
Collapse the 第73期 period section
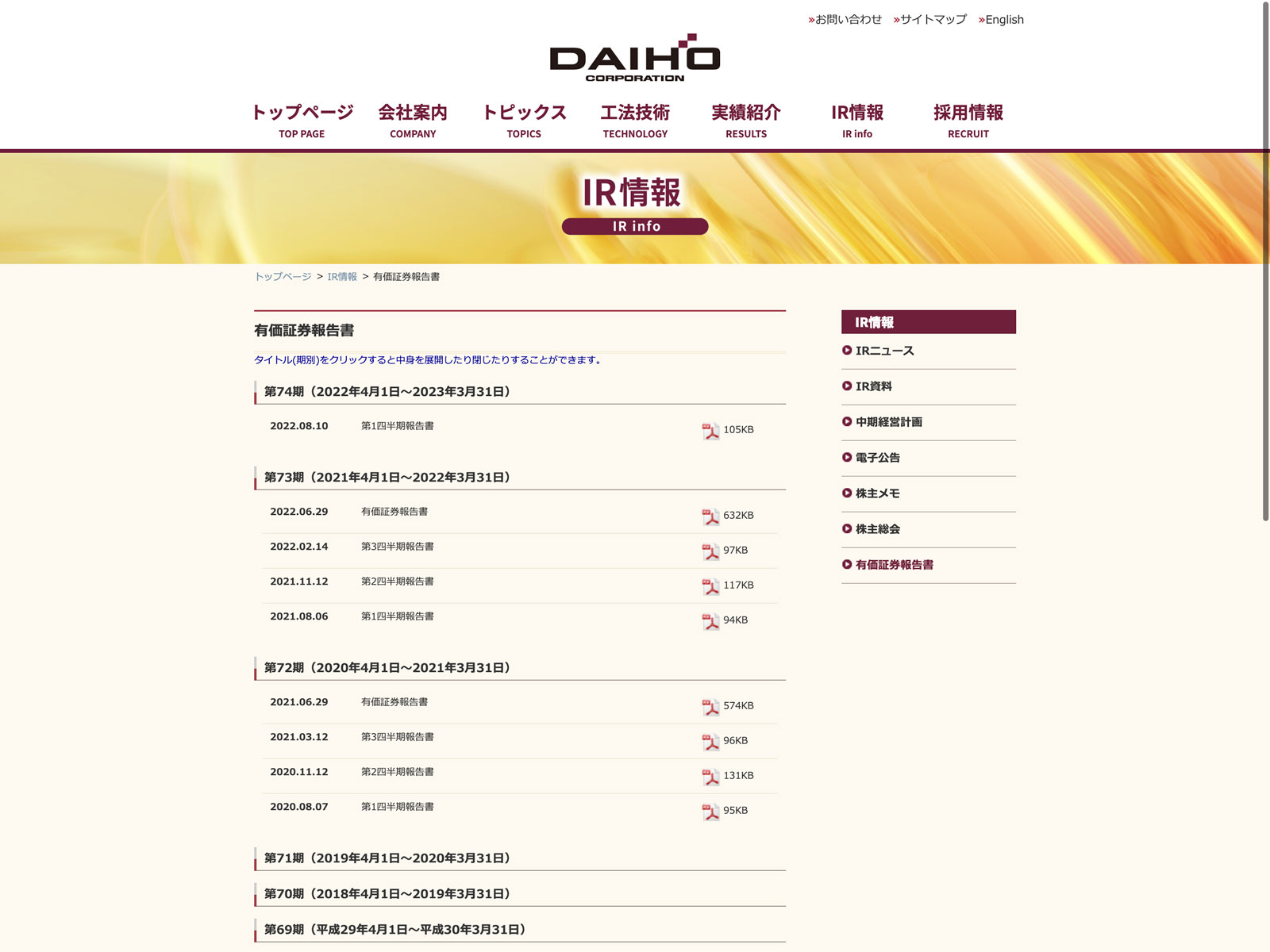pyautogui.click(x=387, y=478)
